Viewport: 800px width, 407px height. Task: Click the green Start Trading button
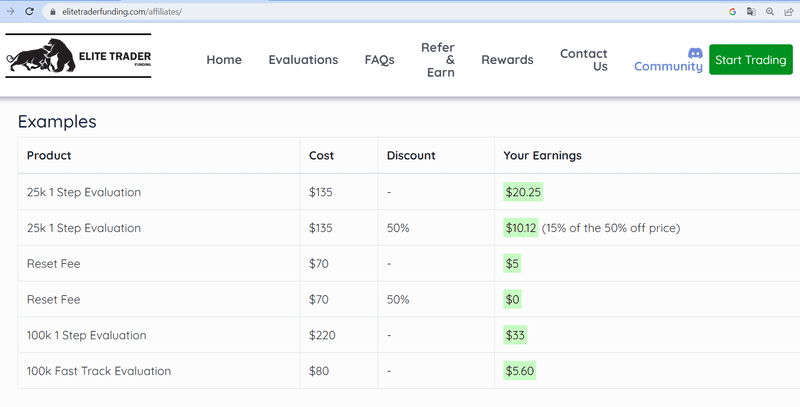[751, 60]
